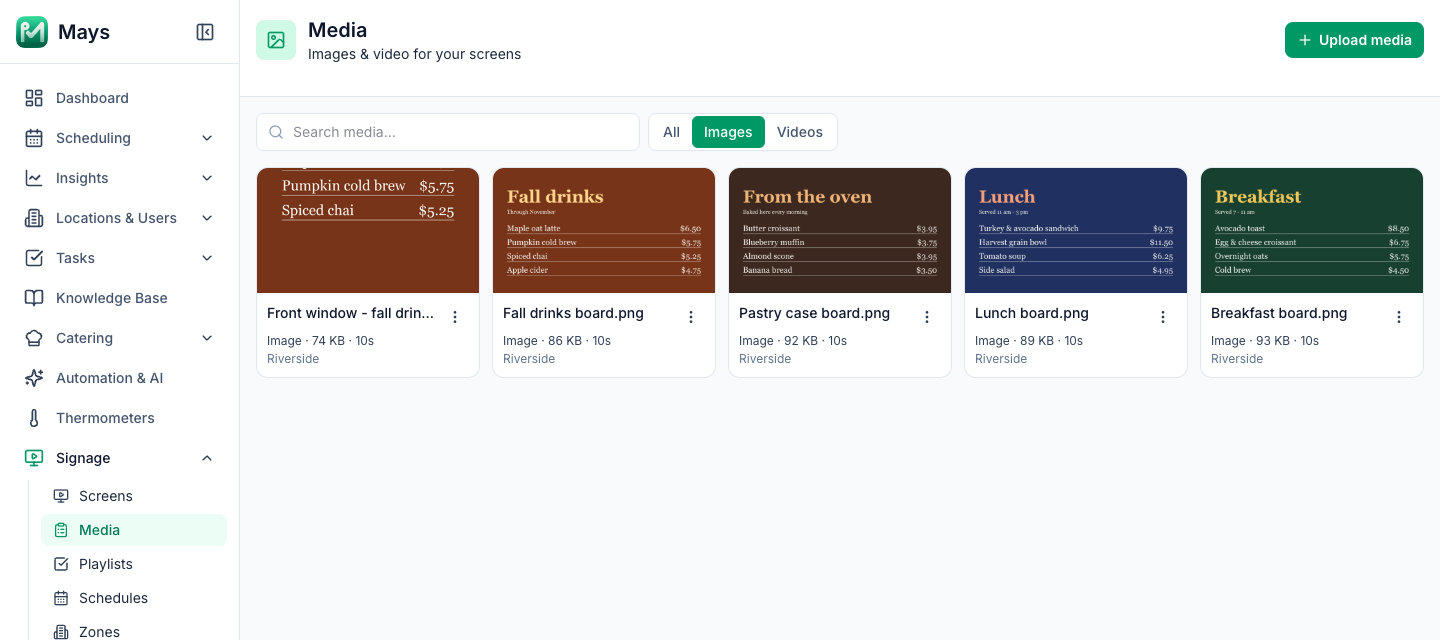
Task: Focus the Search media field
Action: (x=448, y=132)
